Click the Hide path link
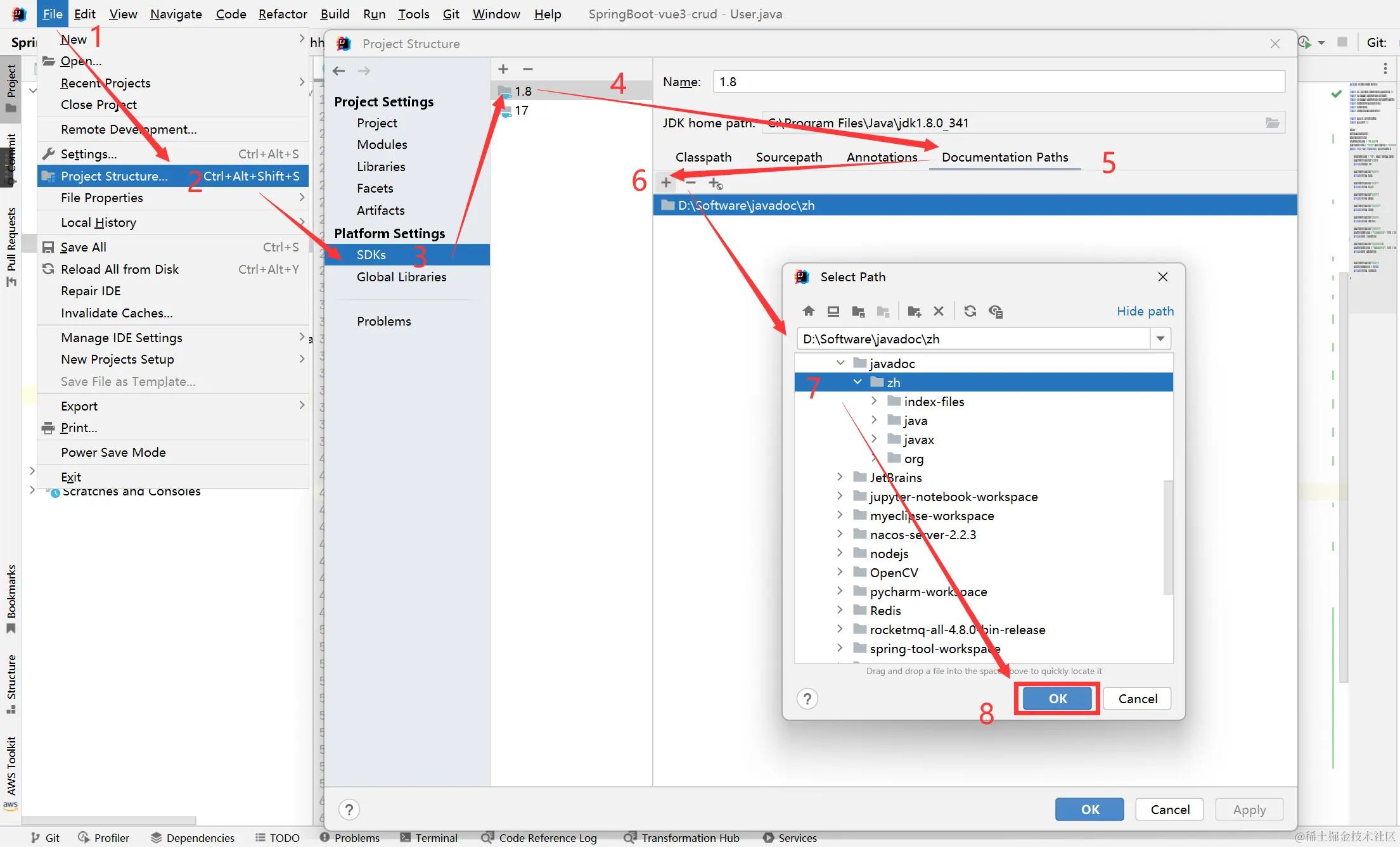Viewport: 1400px width, 847px height. coord(1145,311)
